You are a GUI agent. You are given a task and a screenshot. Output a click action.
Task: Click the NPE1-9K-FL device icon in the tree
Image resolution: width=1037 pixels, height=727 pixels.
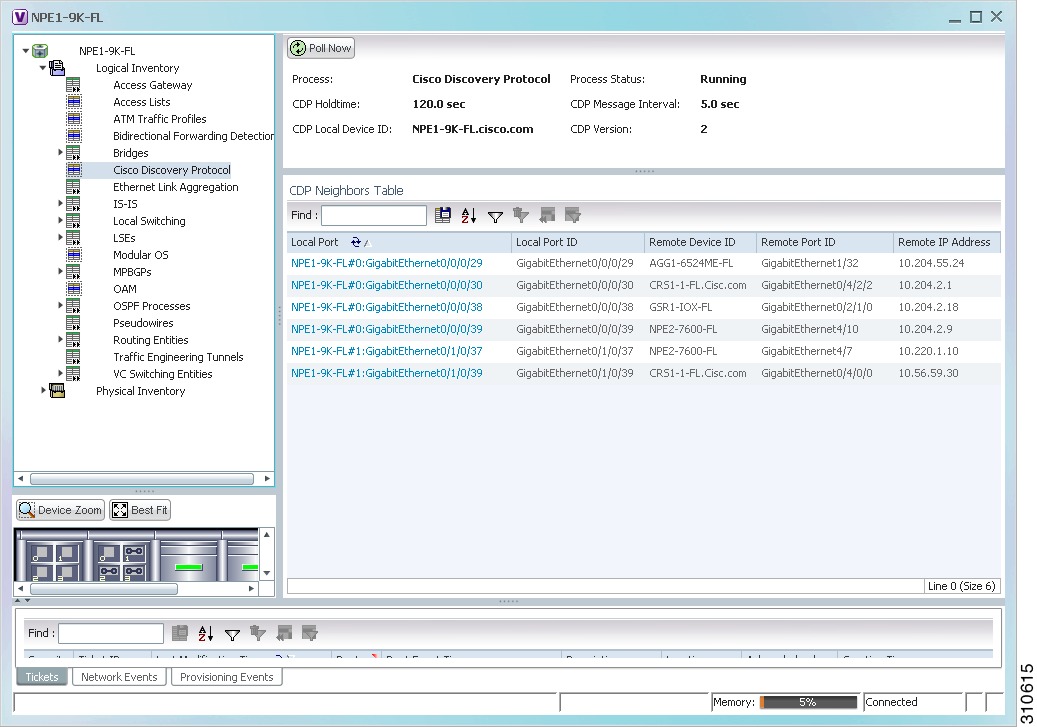pyautogui.click(x=40, y=51)
